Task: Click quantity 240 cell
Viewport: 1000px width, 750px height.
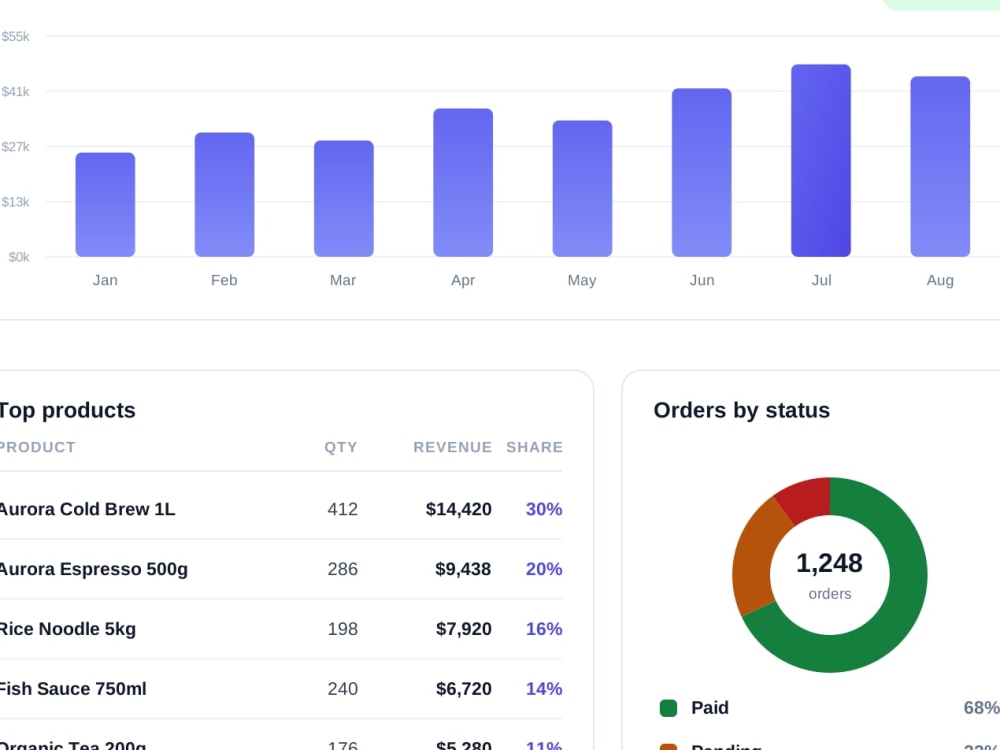Action: click(x=342, y=689)
